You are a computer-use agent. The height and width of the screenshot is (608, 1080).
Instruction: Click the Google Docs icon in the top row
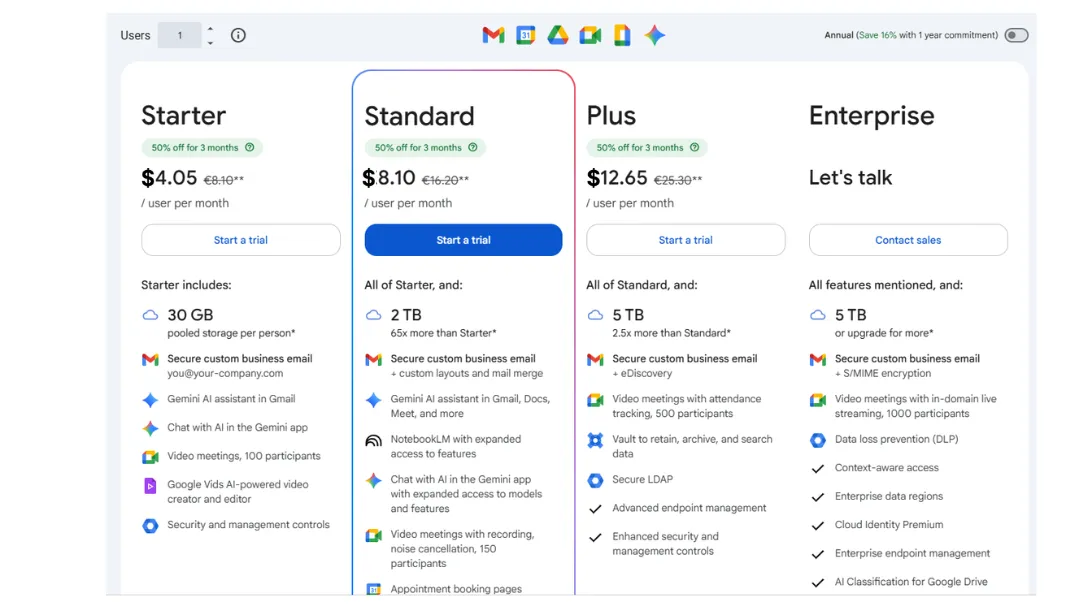[622, 35]
